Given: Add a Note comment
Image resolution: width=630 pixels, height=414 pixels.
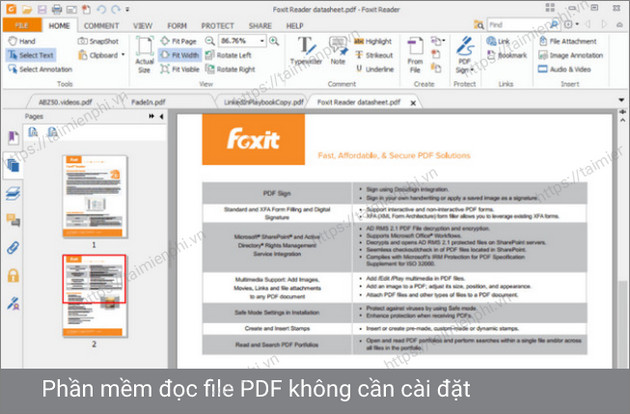Looking at the screenshot, I should [x=338, y=51].
